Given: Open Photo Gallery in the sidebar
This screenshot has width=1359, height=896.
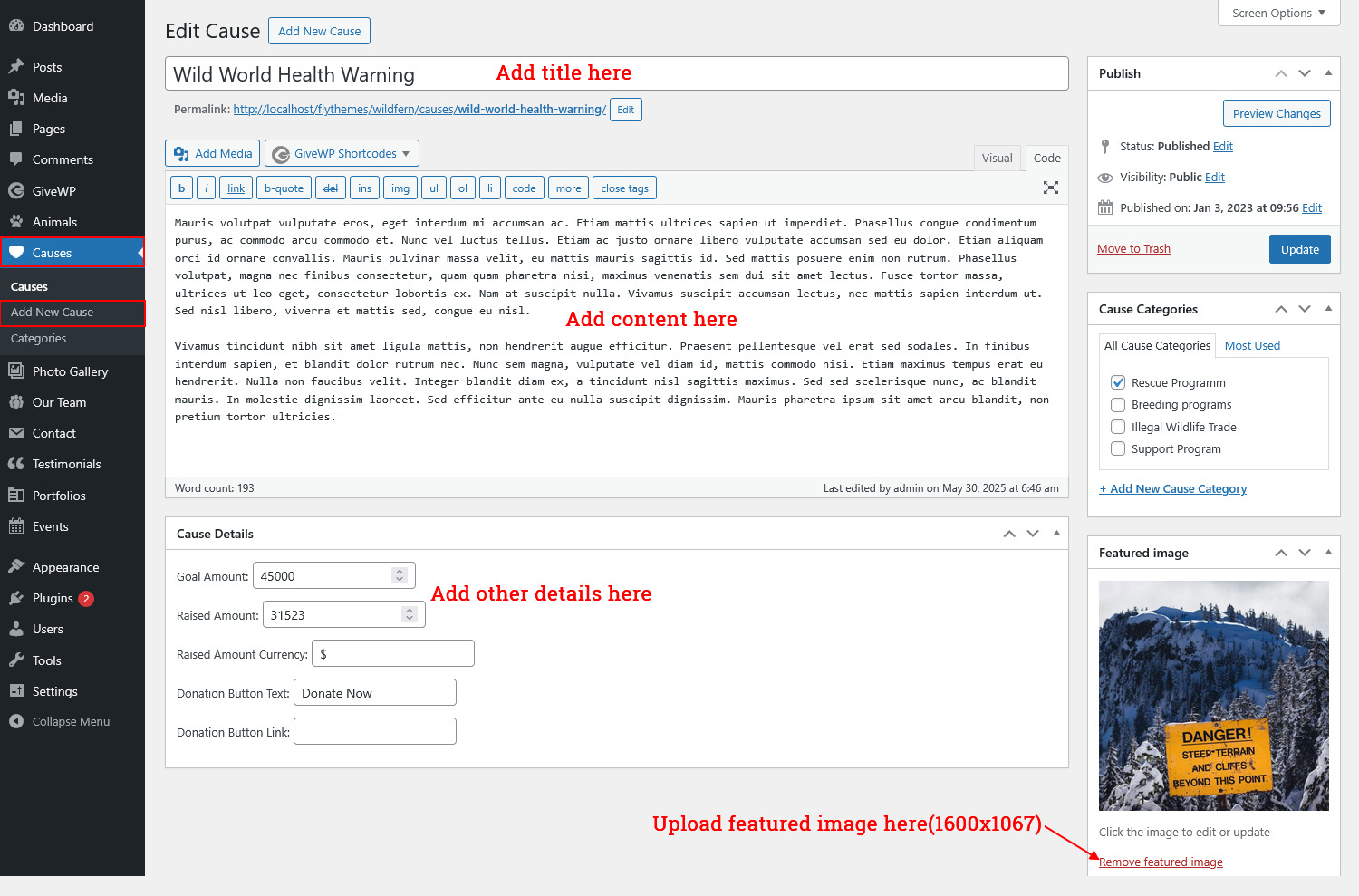Looking at the screenshot, I should pos(70,371).
